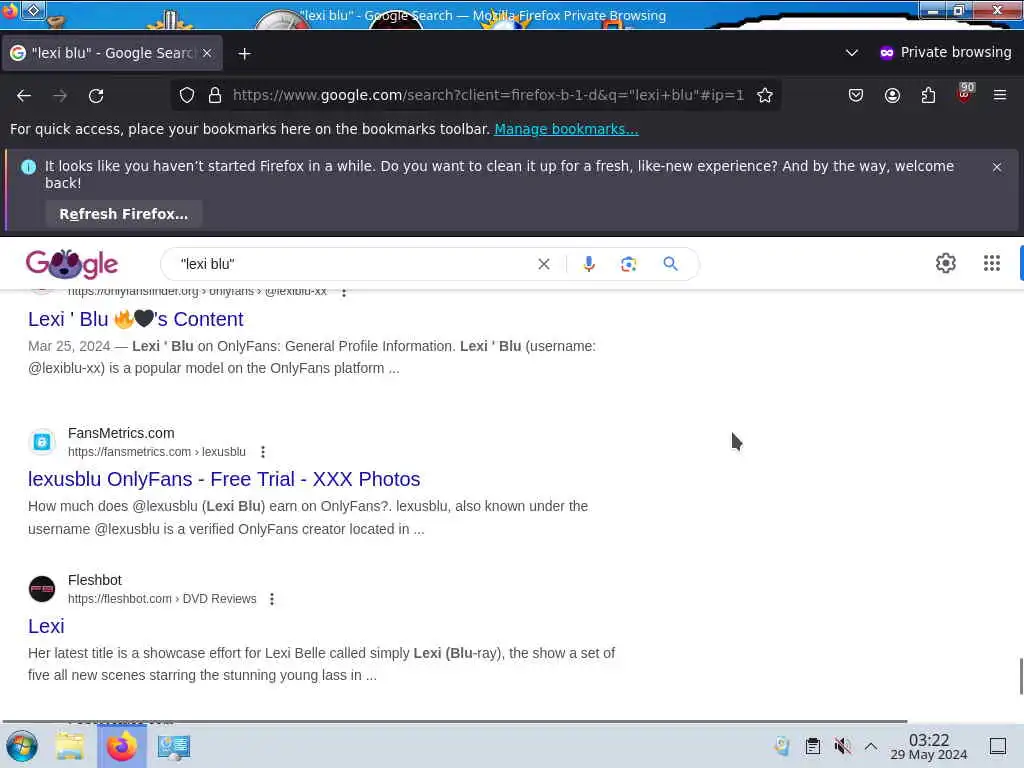
Task: Click the Fleshbot site favicon
Action: click(x=42, y=589)
